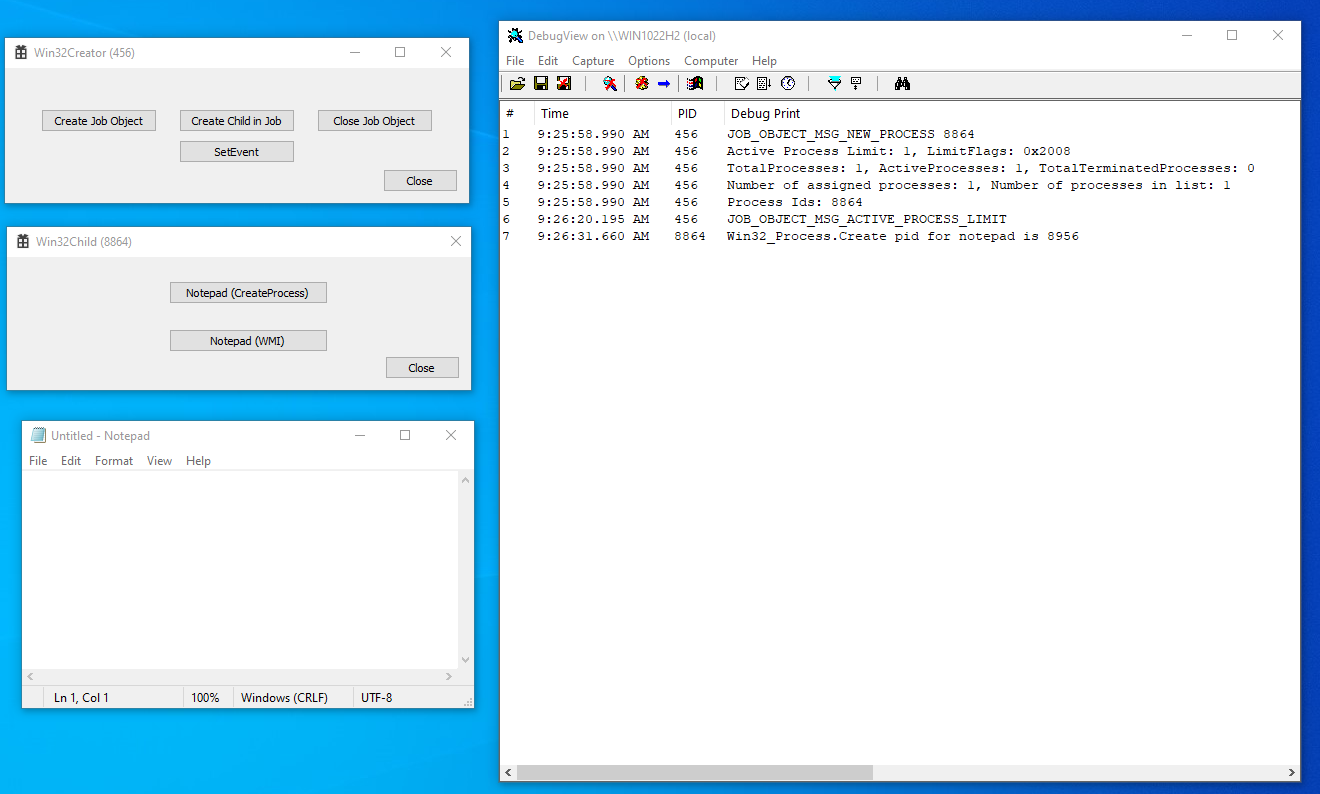Select the 'Process Ids: 8864' log row
Screen dimensions: 1320x794
[900, 202]
